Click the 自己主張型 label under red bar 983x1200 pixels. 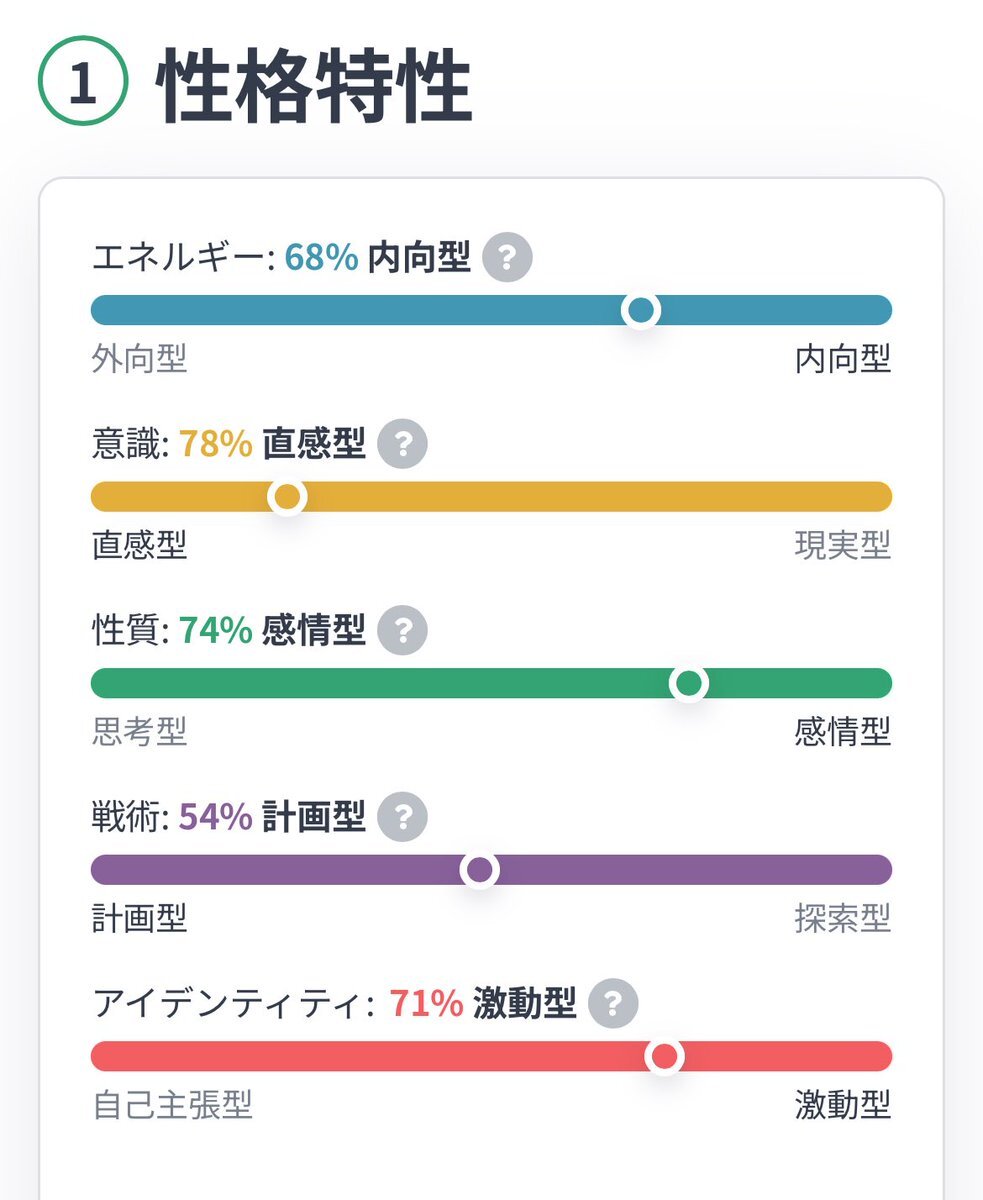pyautogui.click(x=172, y=1105)
